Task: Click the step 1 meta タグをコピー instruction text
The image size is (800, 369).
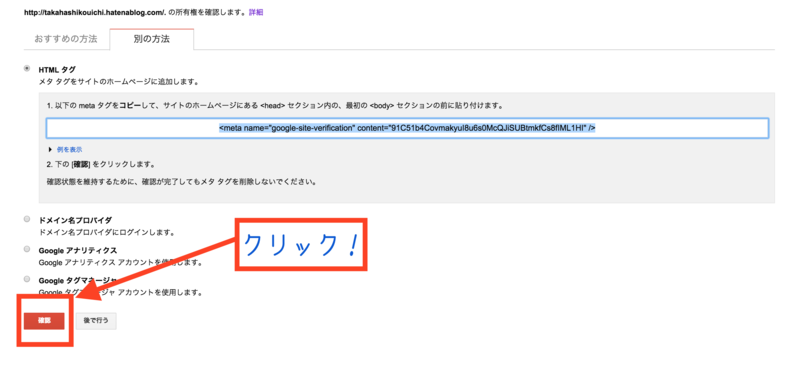Action: 275,106
